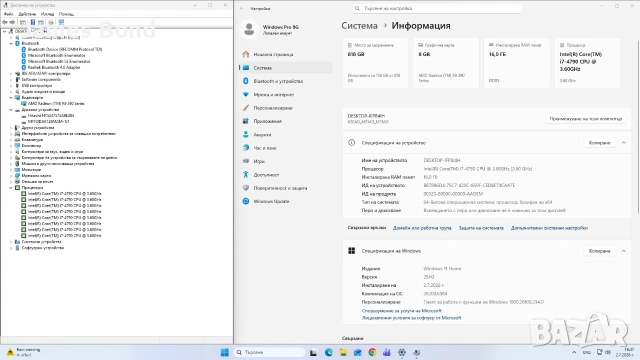Select Realtek Bluetooth 4.0 Adapter
Image resolution: width=640 pixels, height=360 pixels.
[x=54, y=67]
